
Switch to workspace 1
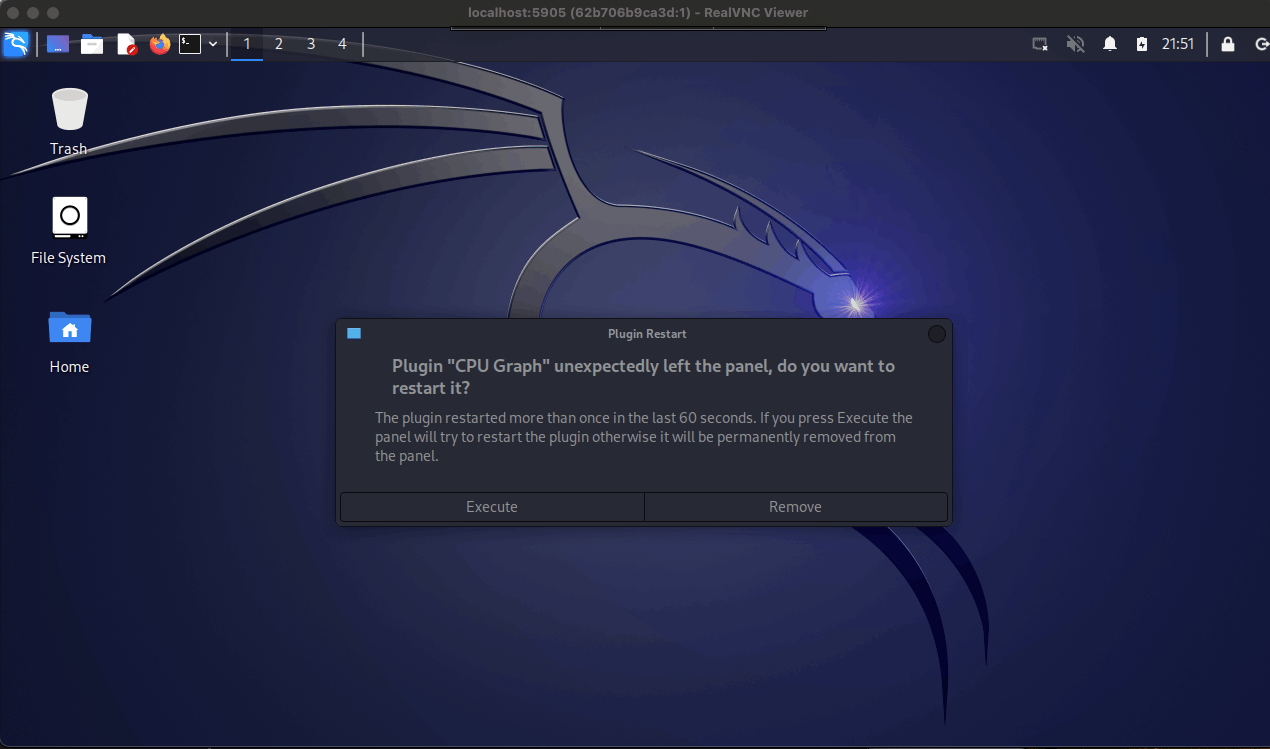click(247, 44)
